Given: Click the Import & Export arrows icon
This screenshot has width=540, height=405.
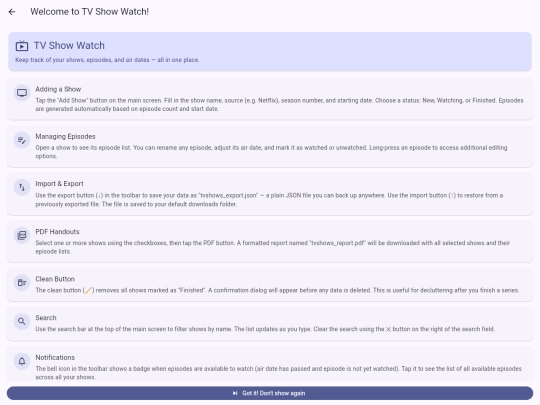Looking at the screenshot, I should pos(22,187).
